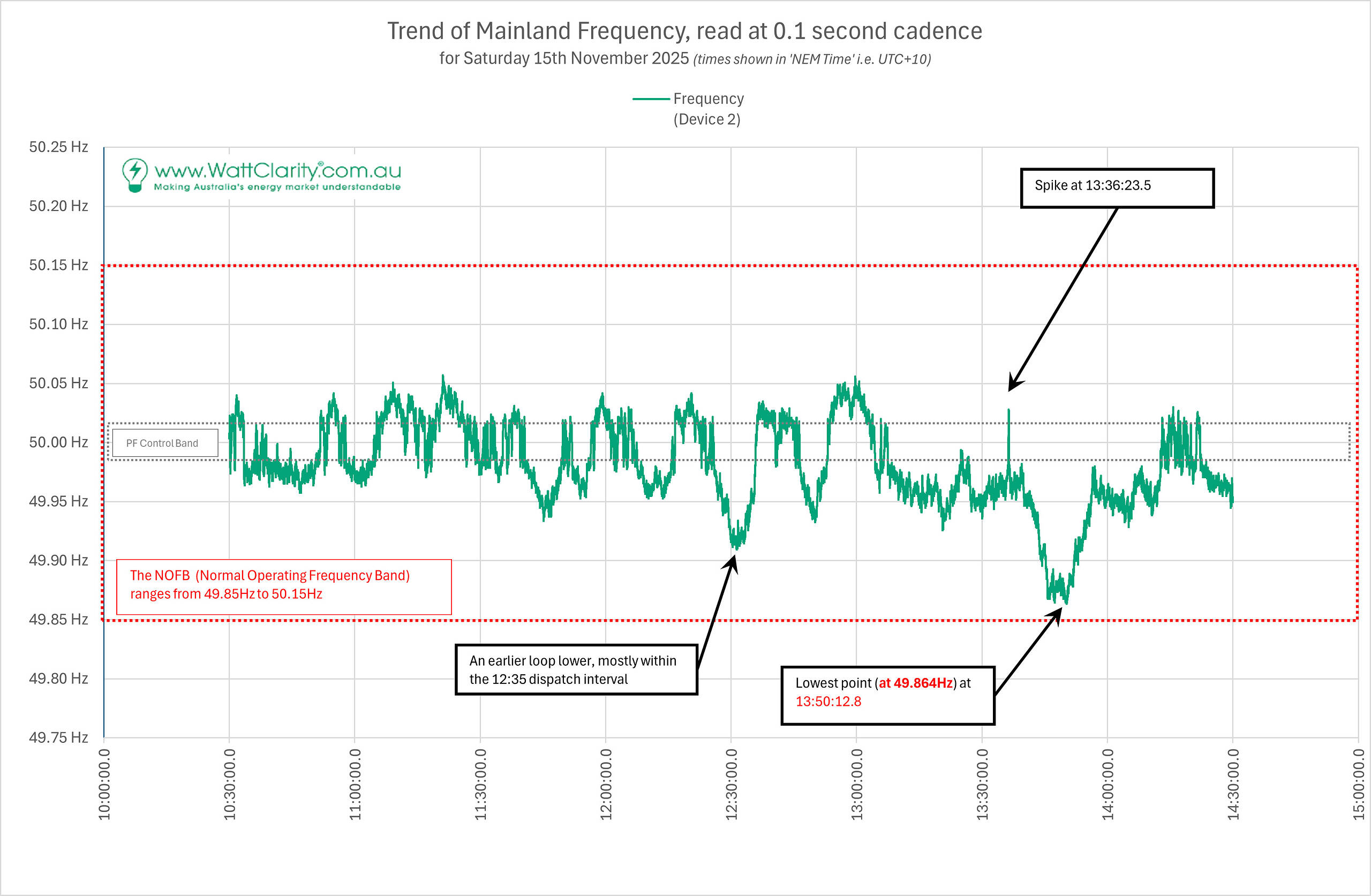Click the 10:00:00.0 x-axis time label
The image size is (1371, 896).
pos(104,784)
